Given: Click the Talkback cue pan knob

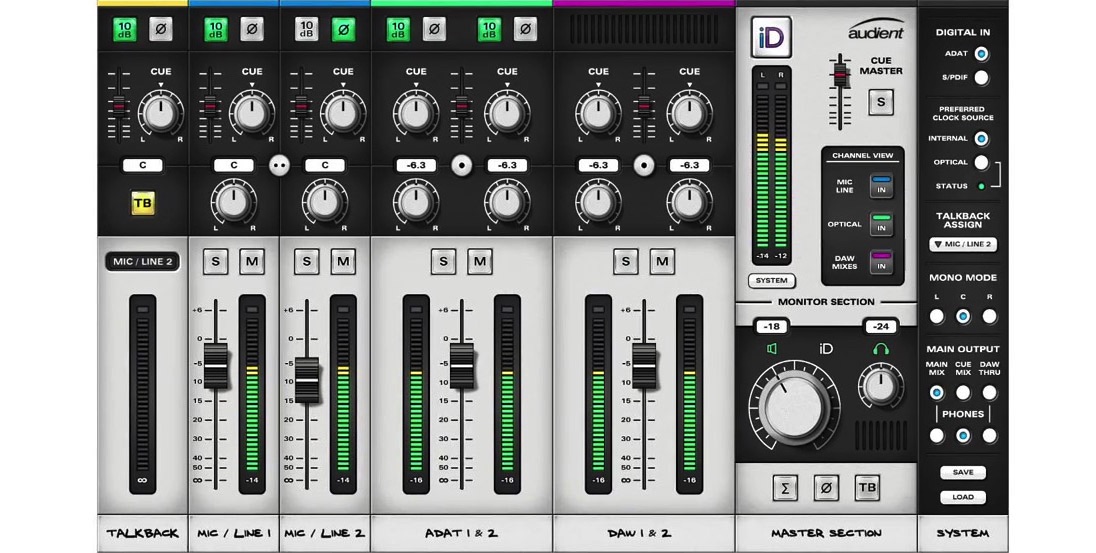Looking at the screenshot, I should click(161, 113).
